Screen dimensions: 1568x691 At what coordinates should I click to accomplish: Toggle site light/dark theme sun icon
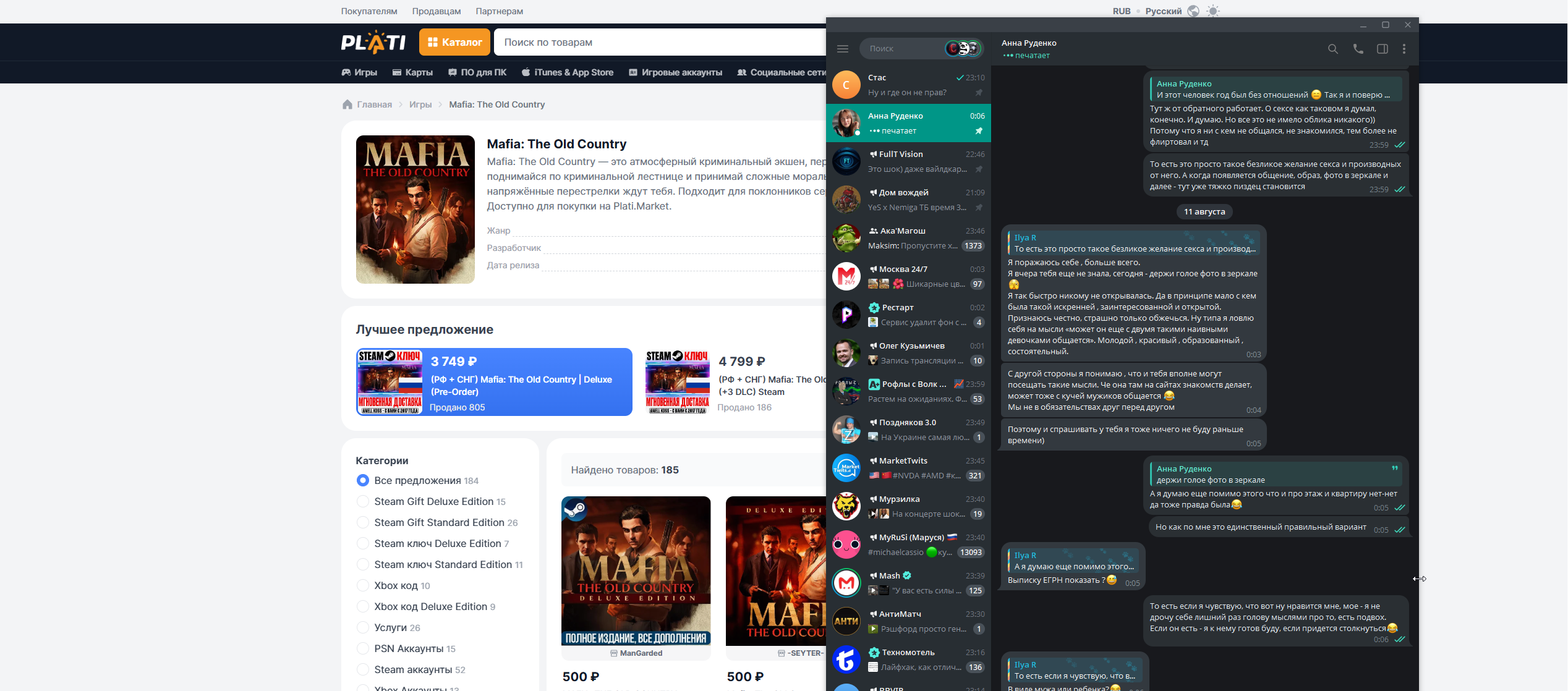1214,11
